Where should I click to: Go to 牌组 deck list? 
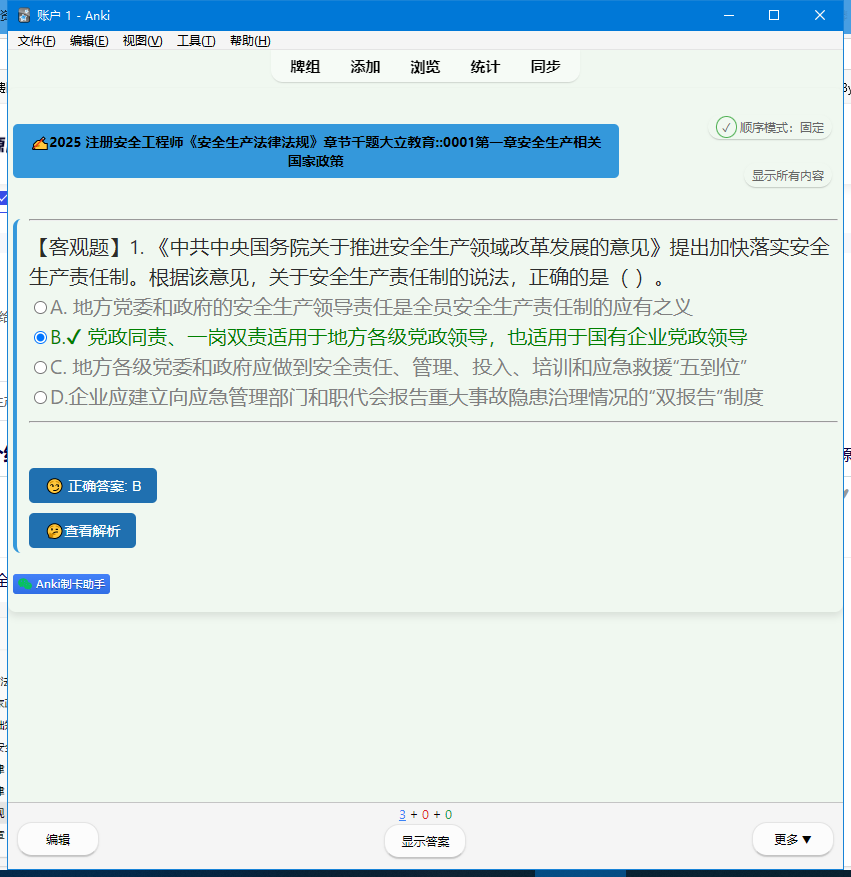(x=305, y=67)
